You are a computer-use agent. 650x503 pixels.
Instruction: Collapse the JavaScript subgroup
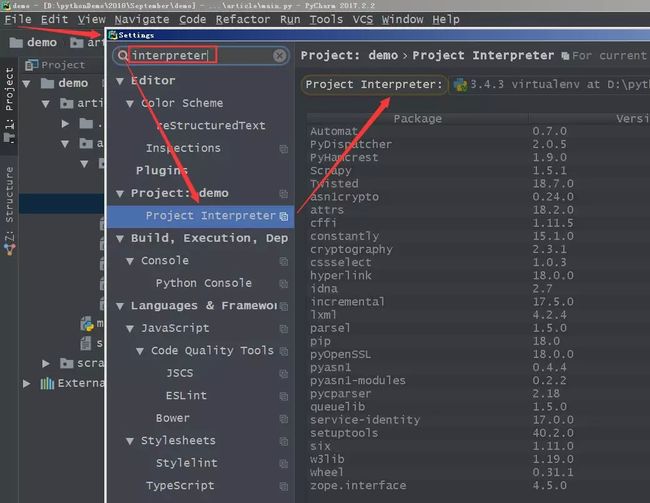(130, 328)
